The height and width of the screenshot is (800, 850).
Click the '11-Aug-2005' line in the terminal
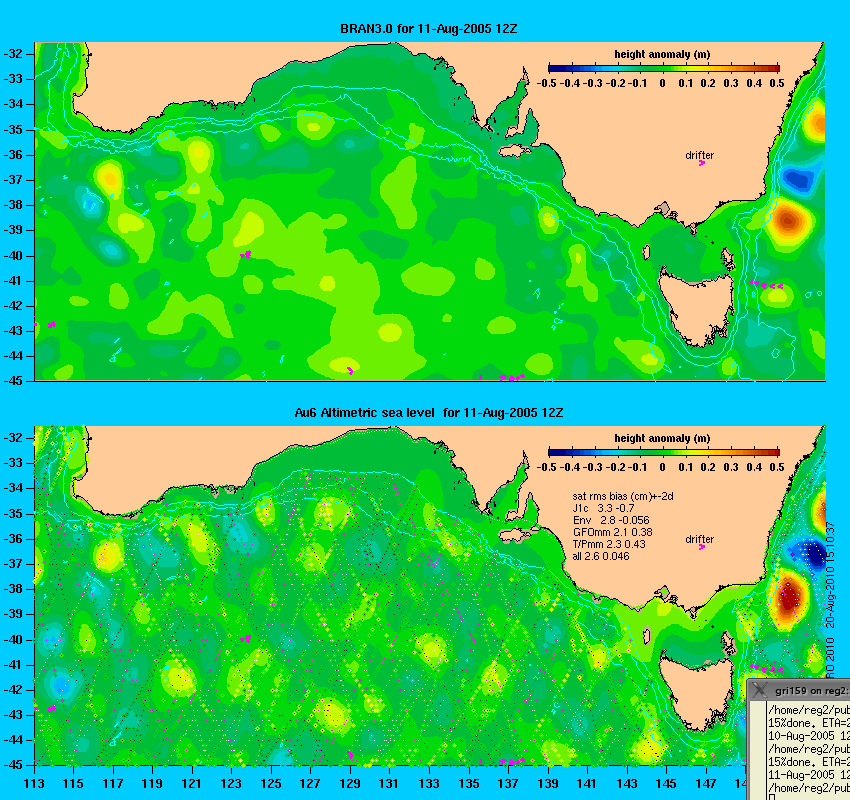pyautogui.click(x=809, y=775)
